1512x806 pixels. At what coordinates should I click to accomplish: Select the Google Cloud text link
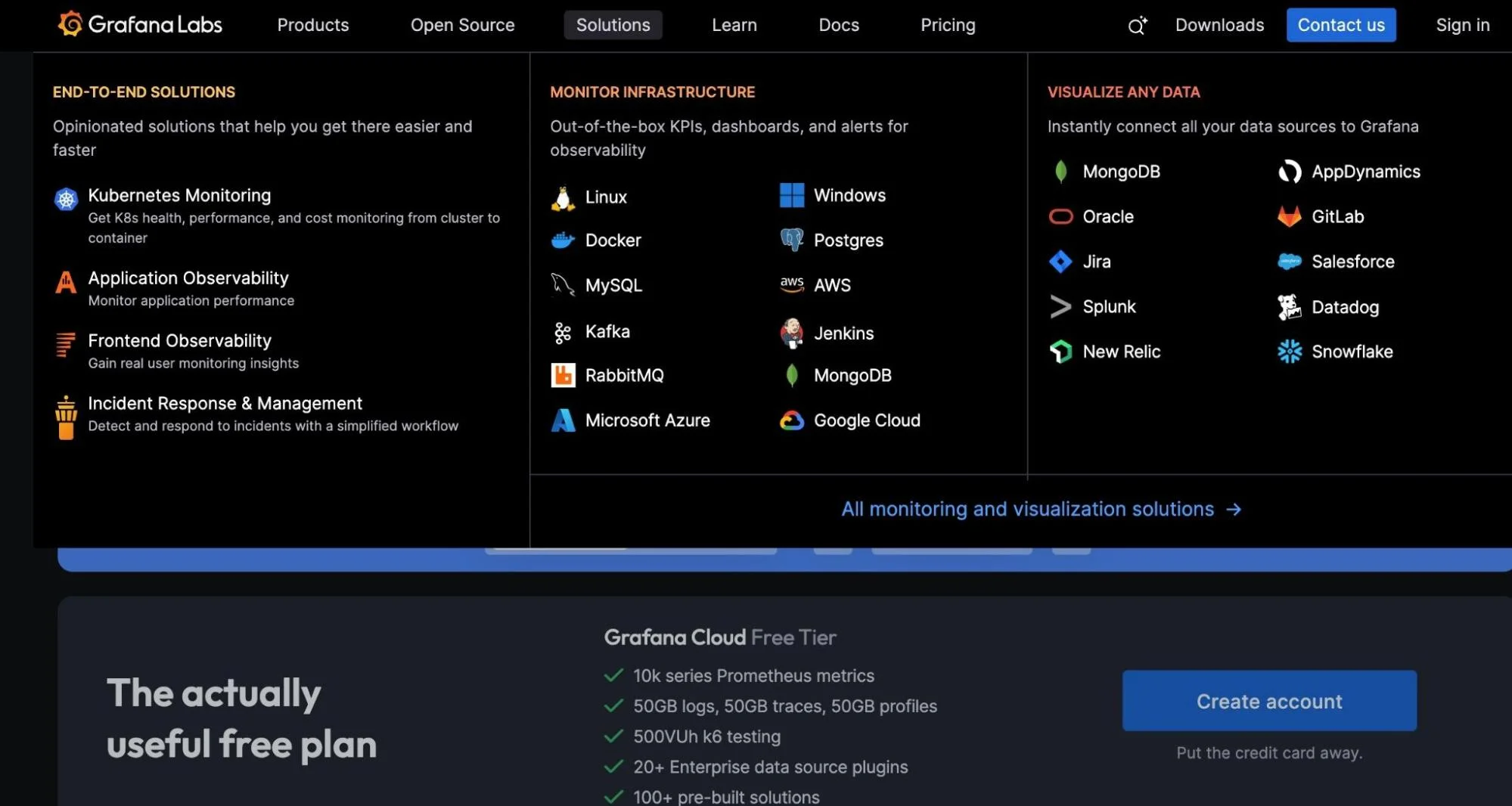point(867,420)
